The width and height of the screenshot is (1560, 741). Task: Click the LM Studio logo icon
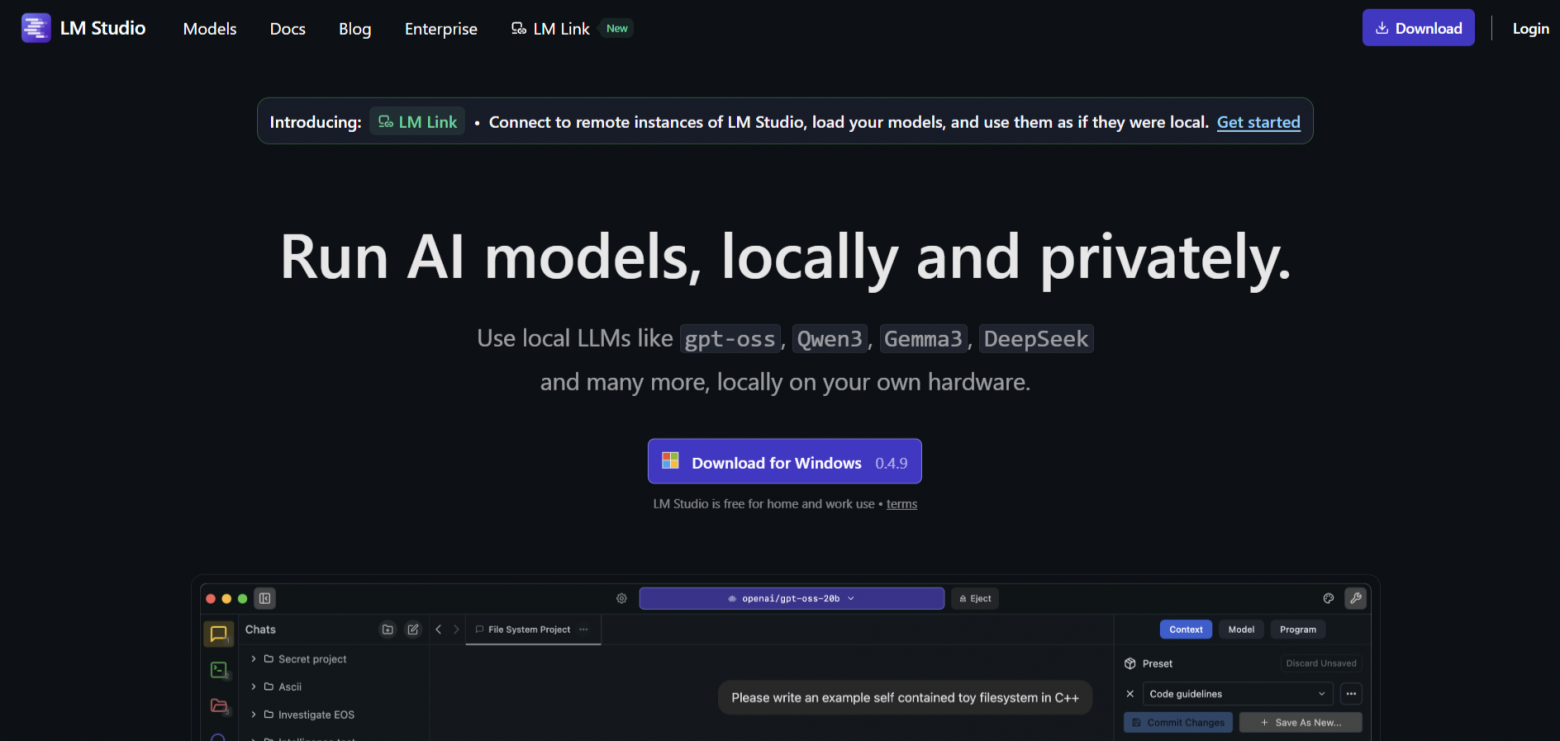pyautogui.click(x=36, y=28)
